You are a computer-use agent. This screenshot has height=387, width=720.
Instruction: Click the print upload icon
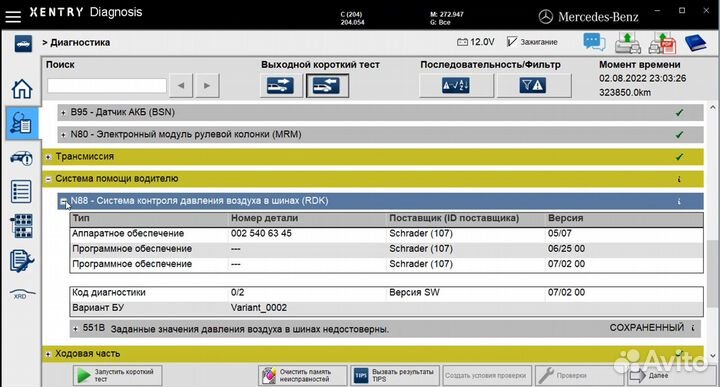click(x=628, y=43)
